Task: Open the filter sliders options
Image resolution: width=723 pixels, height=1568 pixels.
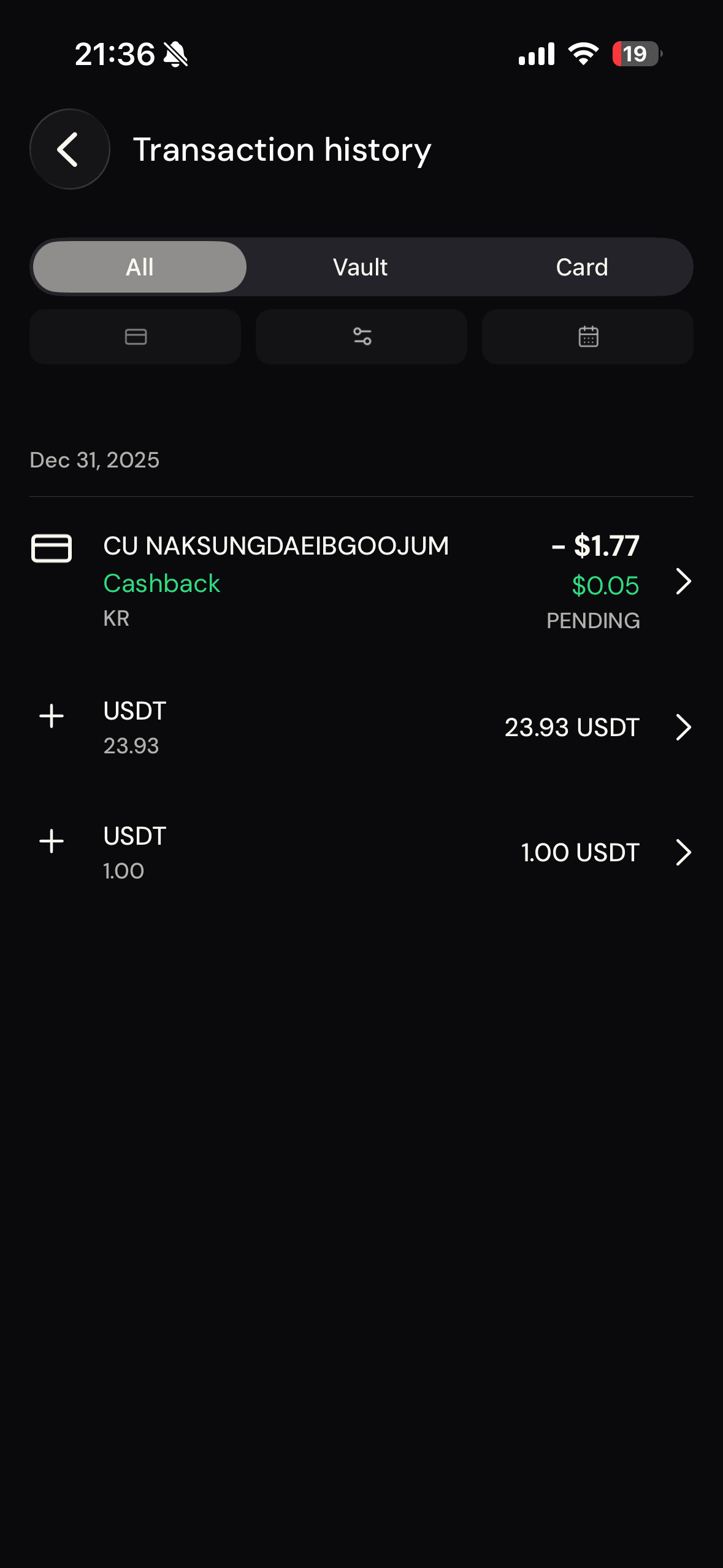Action: coord(362,337)
